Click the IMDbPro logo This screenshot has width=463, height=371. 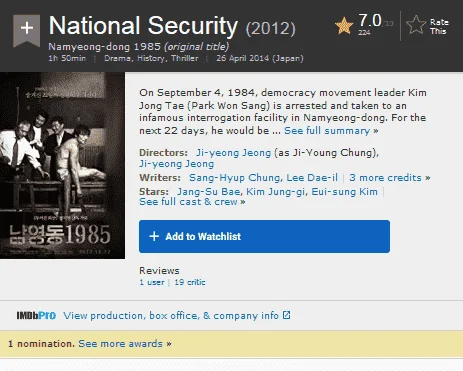point(36,315)
